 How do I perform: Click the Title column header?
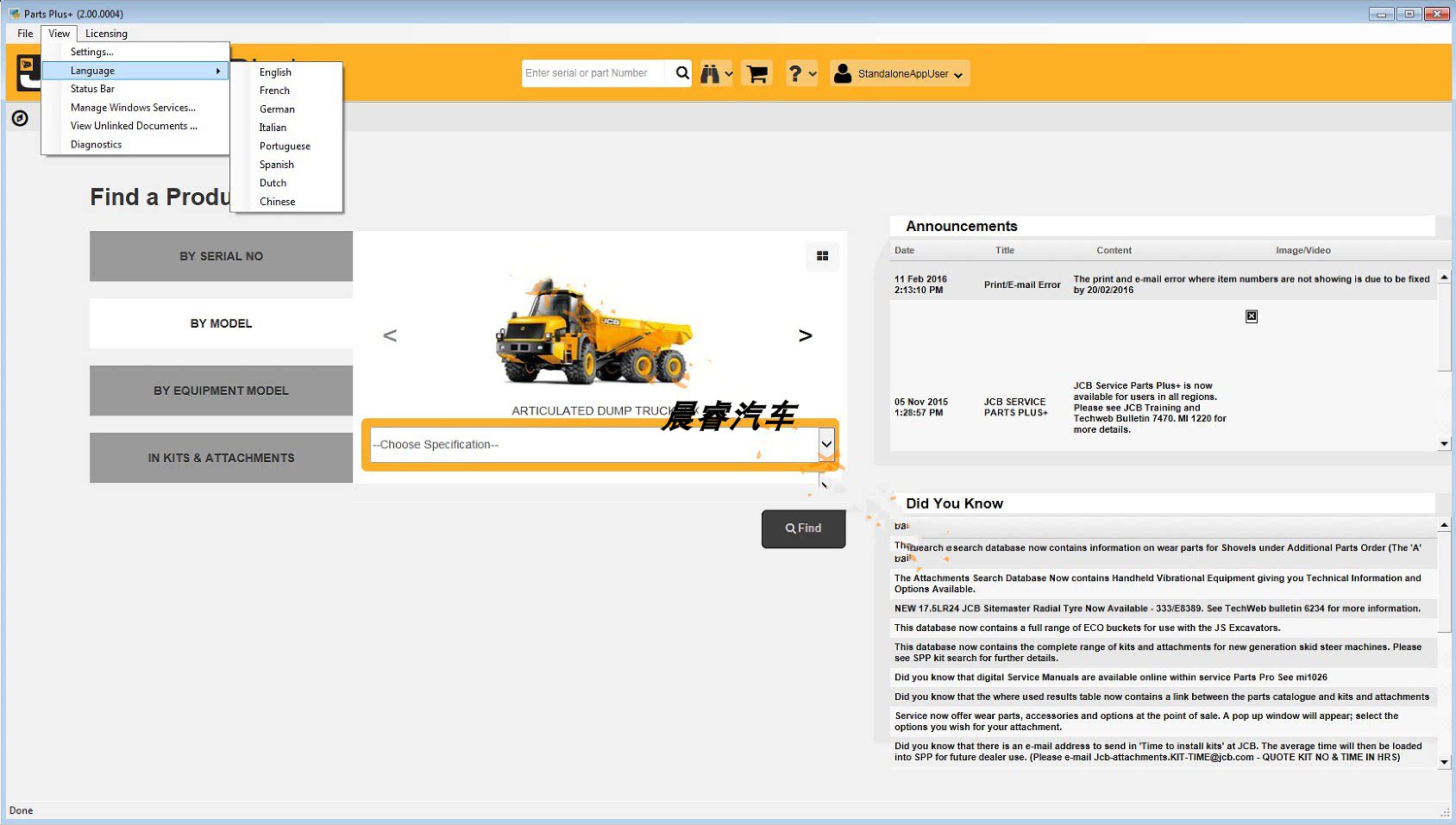coord(1005,251)
